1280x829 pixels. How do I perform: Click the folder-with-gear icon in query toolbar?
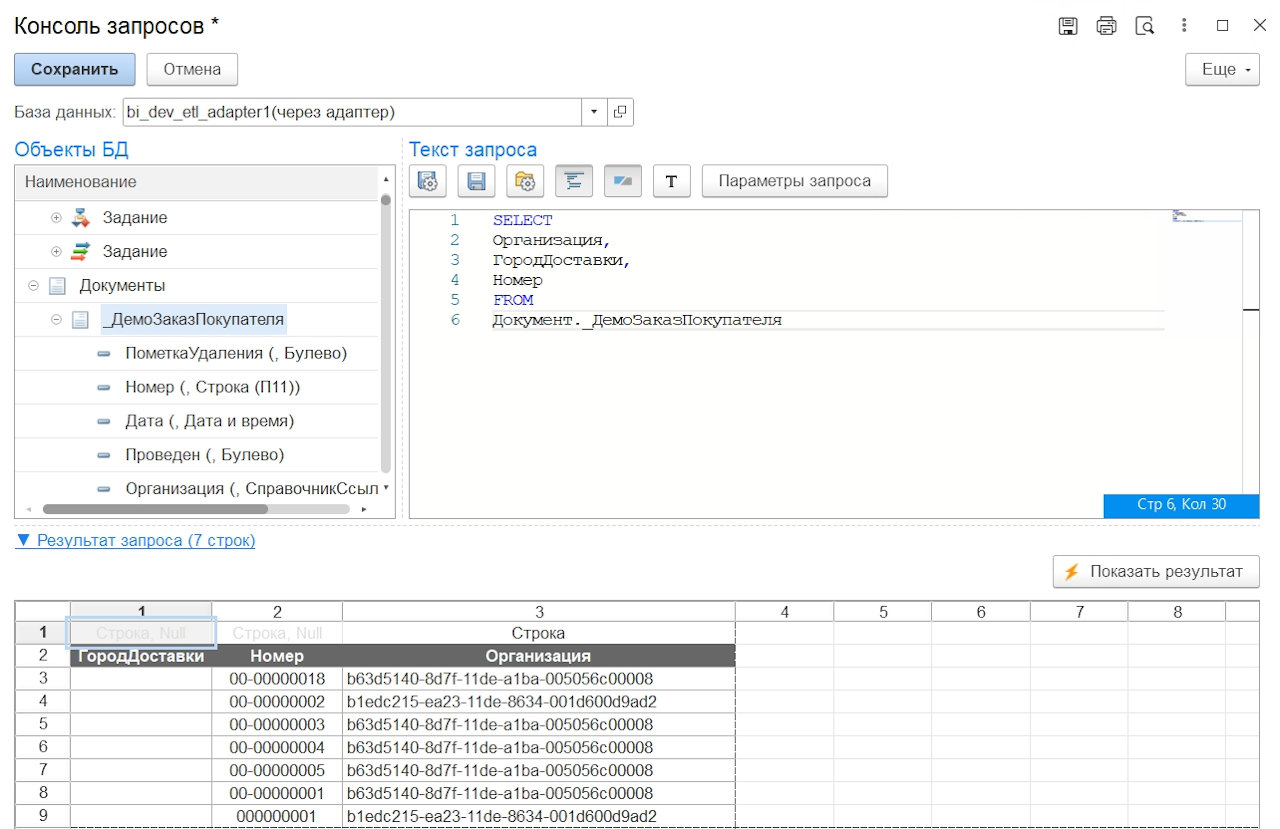[525, 181]
